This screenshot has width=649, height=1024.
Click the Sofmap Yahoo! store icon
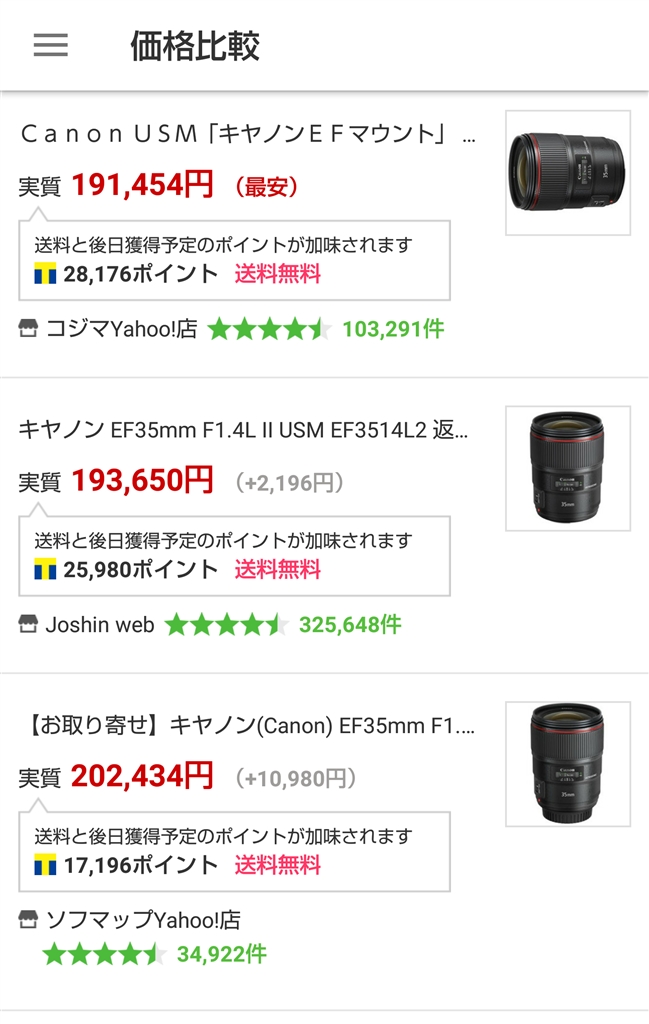tap(28, 921)
